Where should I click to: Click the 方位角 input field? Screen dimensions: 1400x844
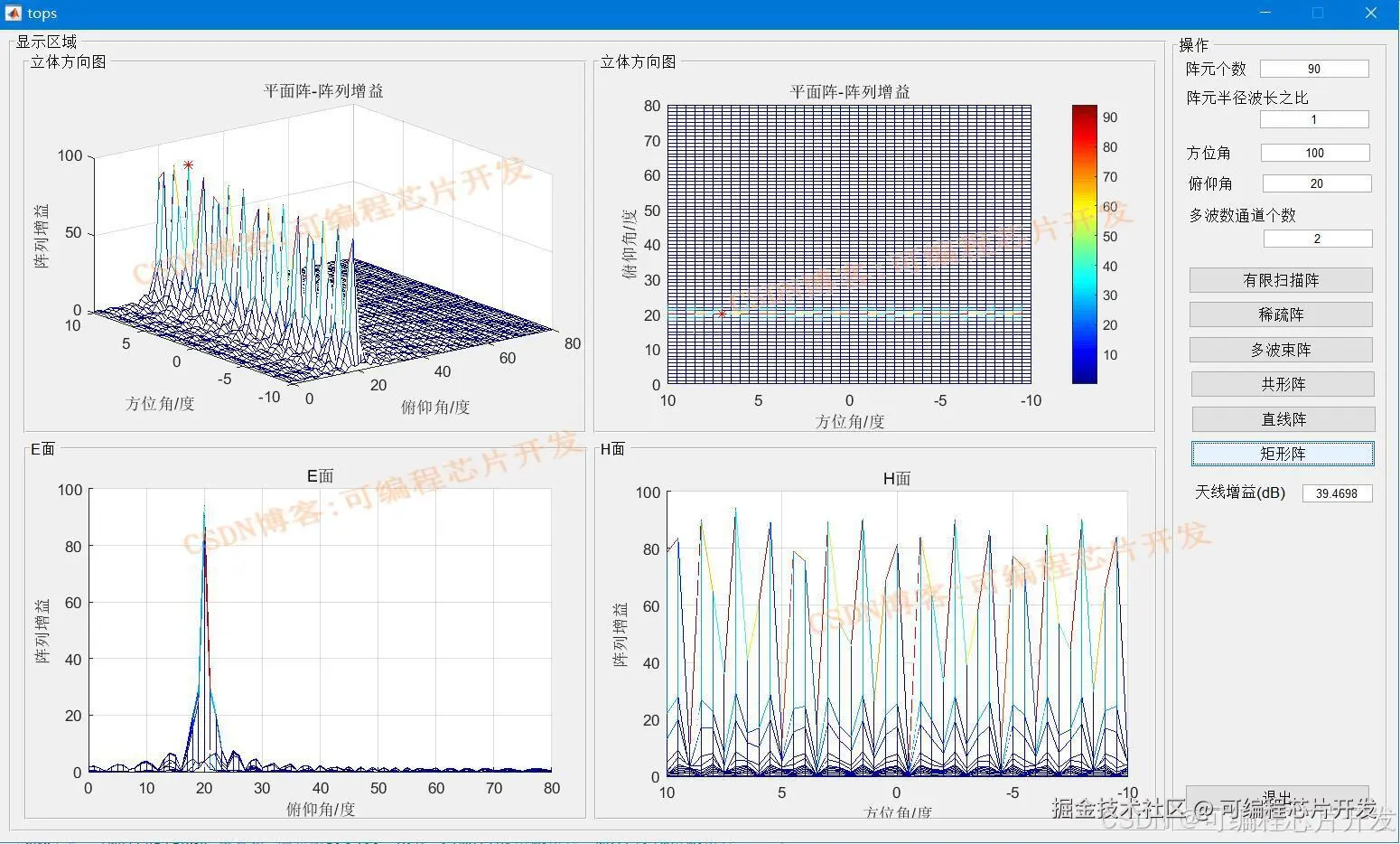(x=1315, y=153)
